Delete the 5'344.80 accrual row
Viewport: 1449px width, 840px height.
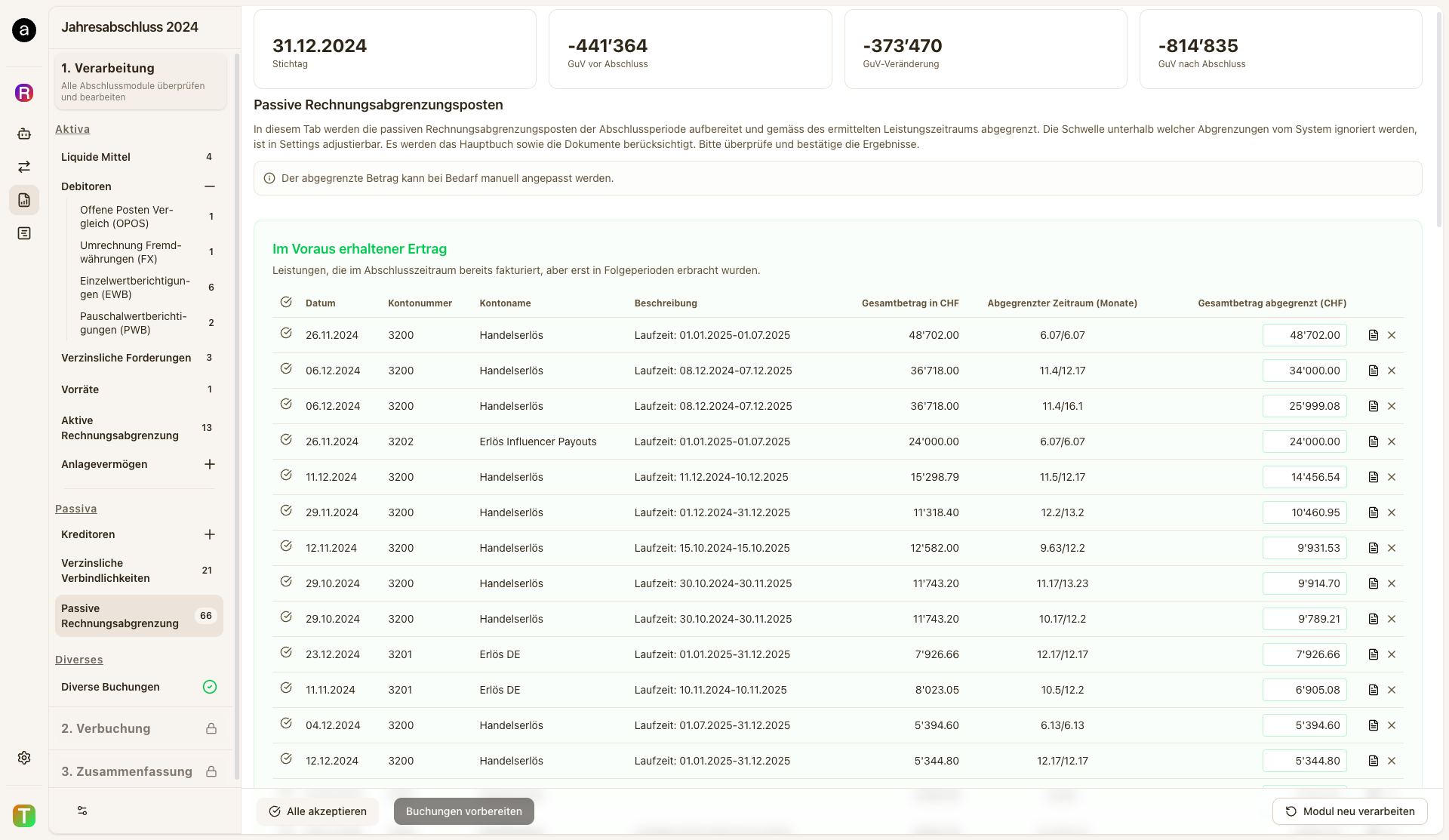pos(1392,761)
